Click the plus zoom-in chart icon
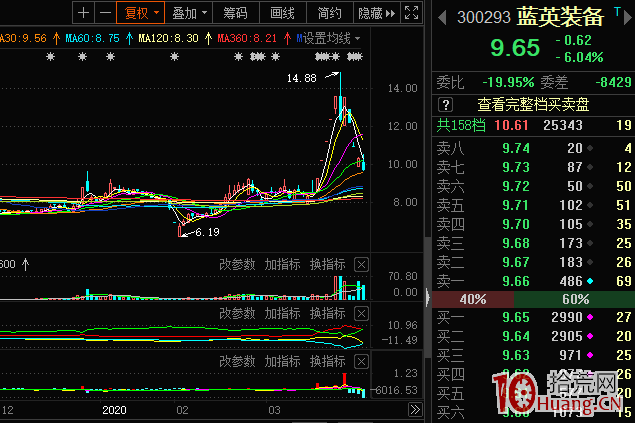The height and width of the screenshot is (423, 635). (82, 13)
